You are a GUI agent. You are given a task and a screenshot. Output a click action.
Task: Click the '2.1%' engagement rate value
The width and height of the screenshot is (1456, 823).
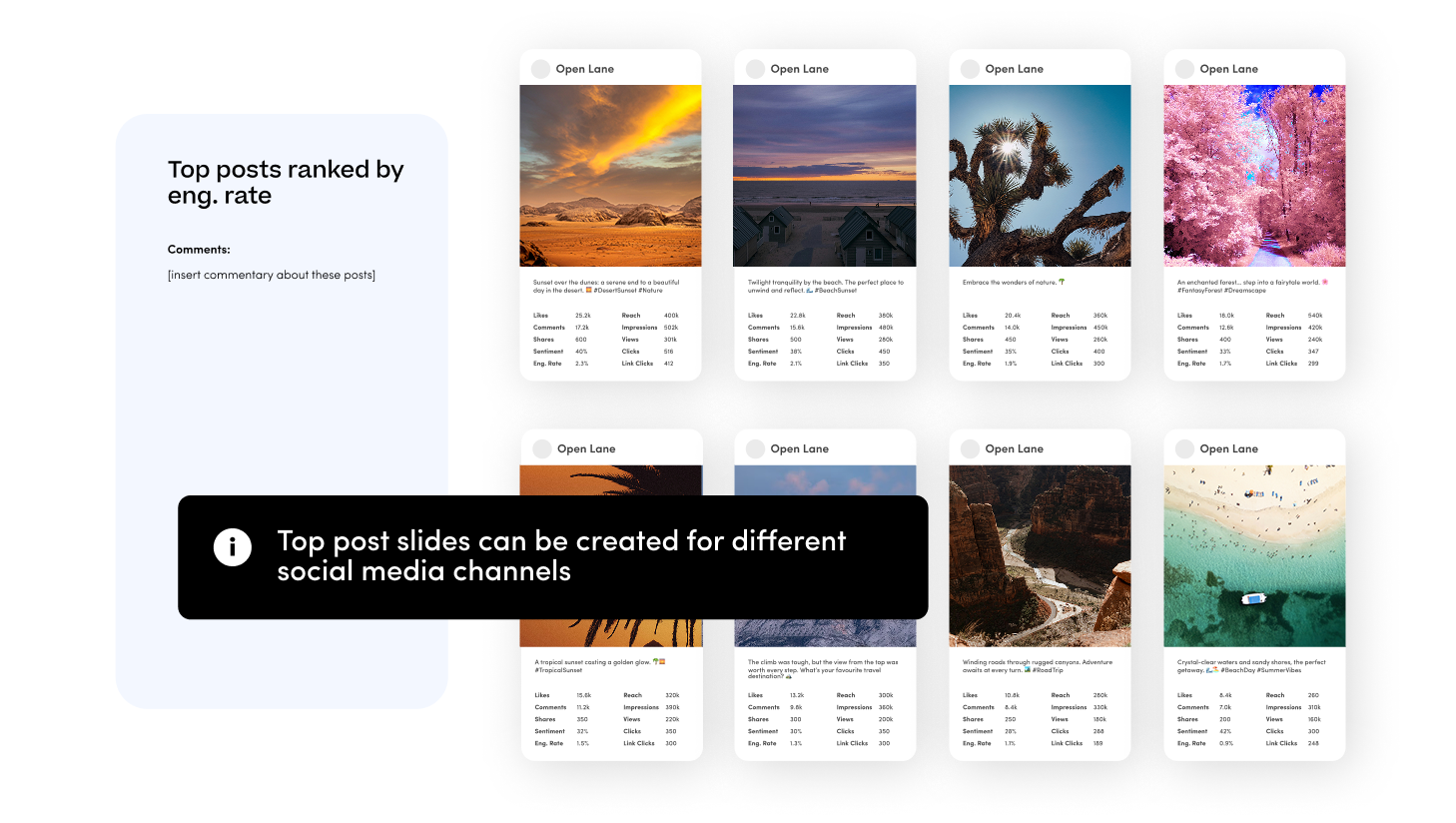(x=796, y=364)
